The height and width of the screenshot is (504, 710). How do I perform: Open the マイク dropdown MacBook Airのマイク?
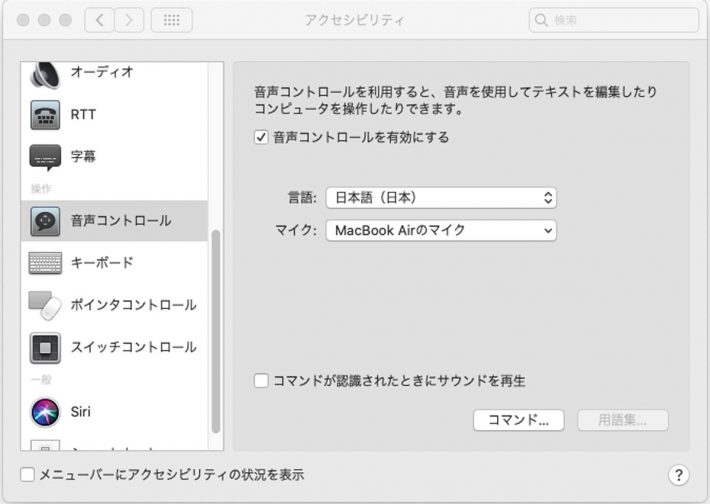coord(441,230)
